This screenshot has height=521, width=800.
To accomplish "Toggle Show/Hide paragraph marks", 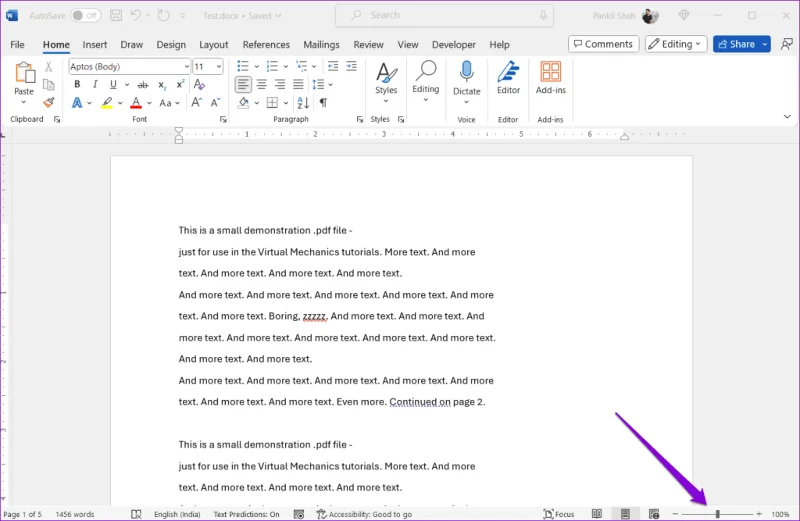I will (x=323, y=103).
